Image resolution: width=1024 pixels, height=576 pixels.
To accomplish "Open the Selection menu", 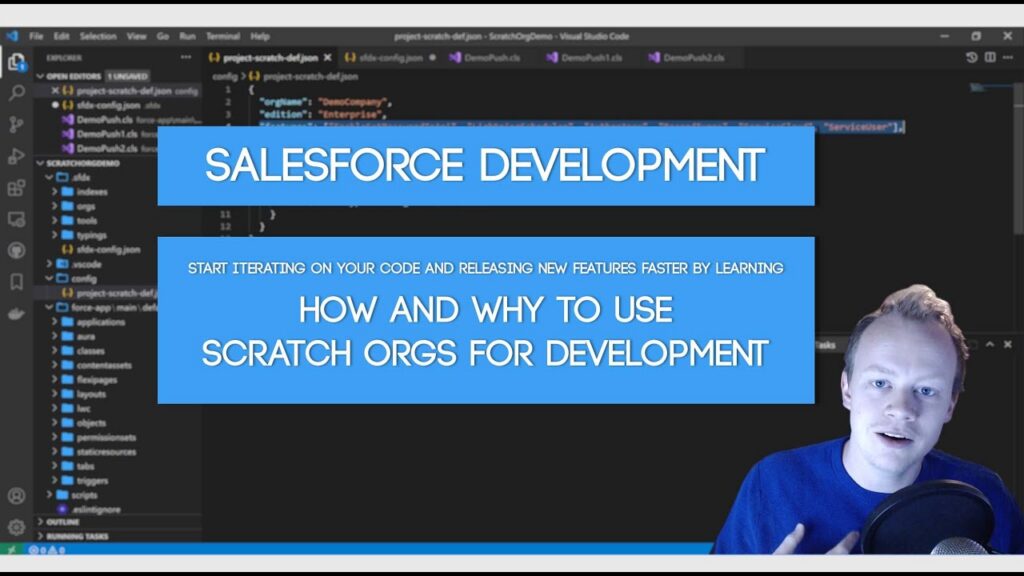I will pyautogui.click(x=98, y=37).
